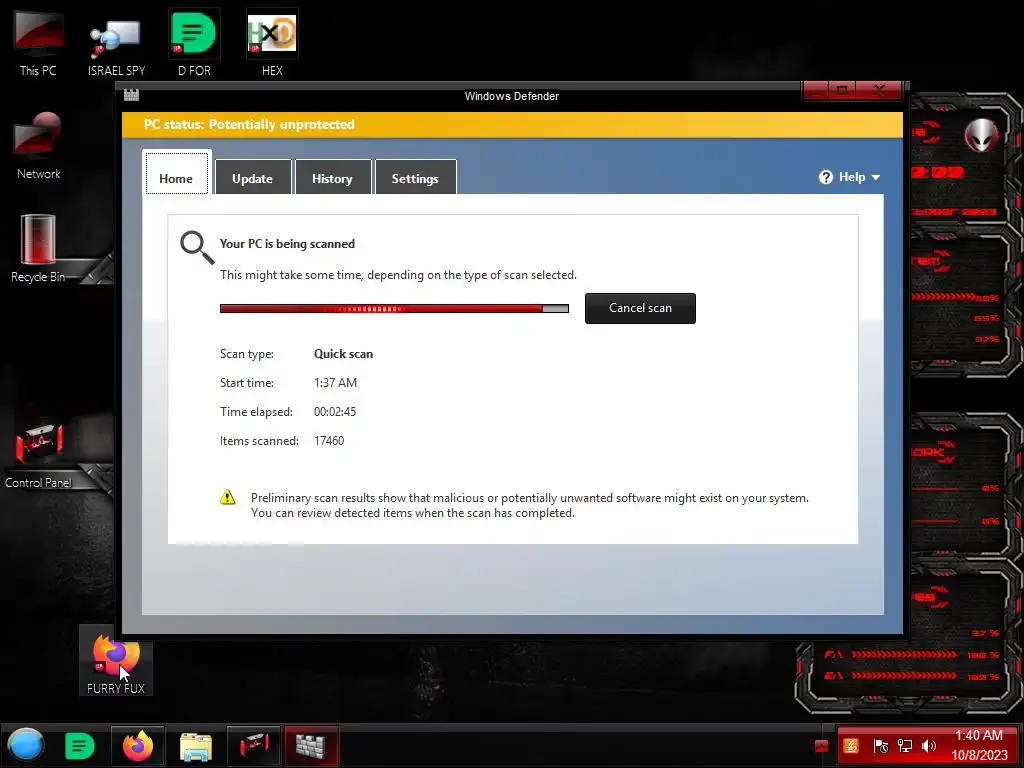Click the taskbar clock 1:40 AM
The image size is (1024, 768).
pyautogui.click(x=978, y=735)
